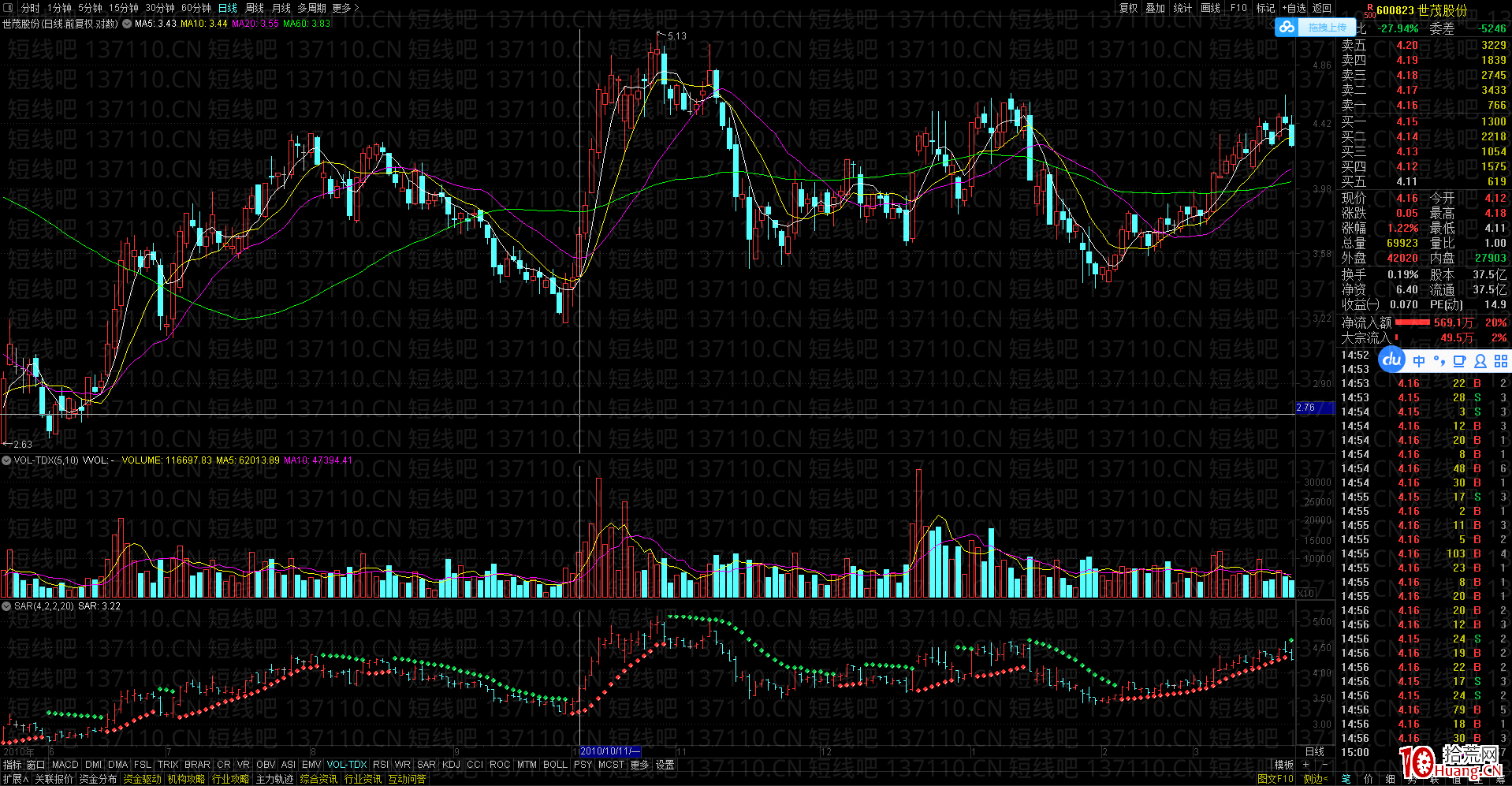Switch to the 30分钟 period
Image resolution: width=1512 pixels, height=786 pixels.
tap(160, 8)
